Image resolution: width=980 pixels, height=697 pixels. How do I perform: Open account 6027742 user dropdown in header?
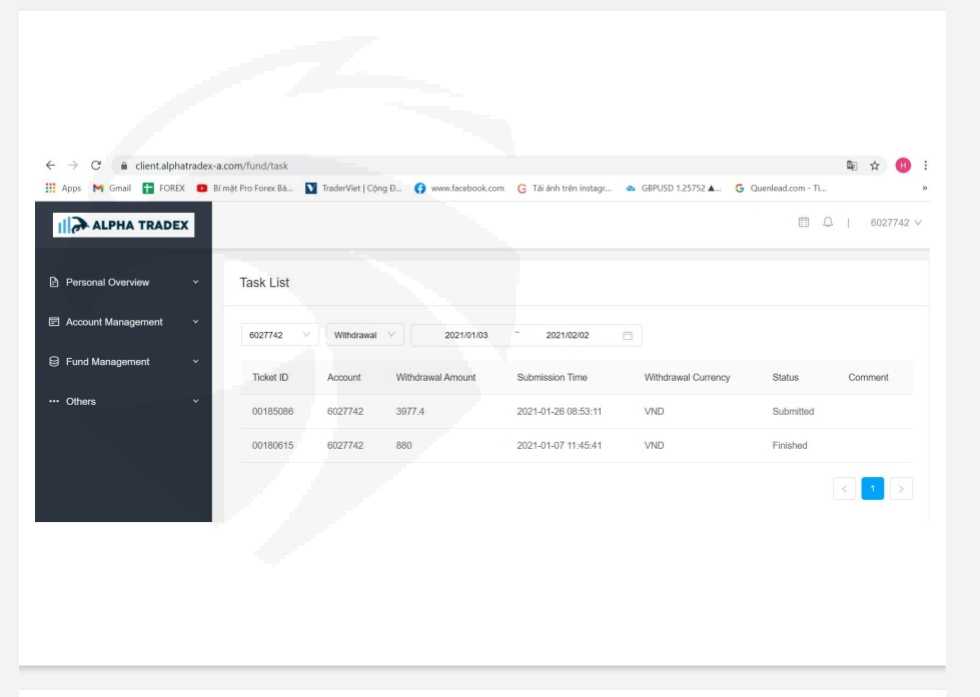(x=896, y=223)
